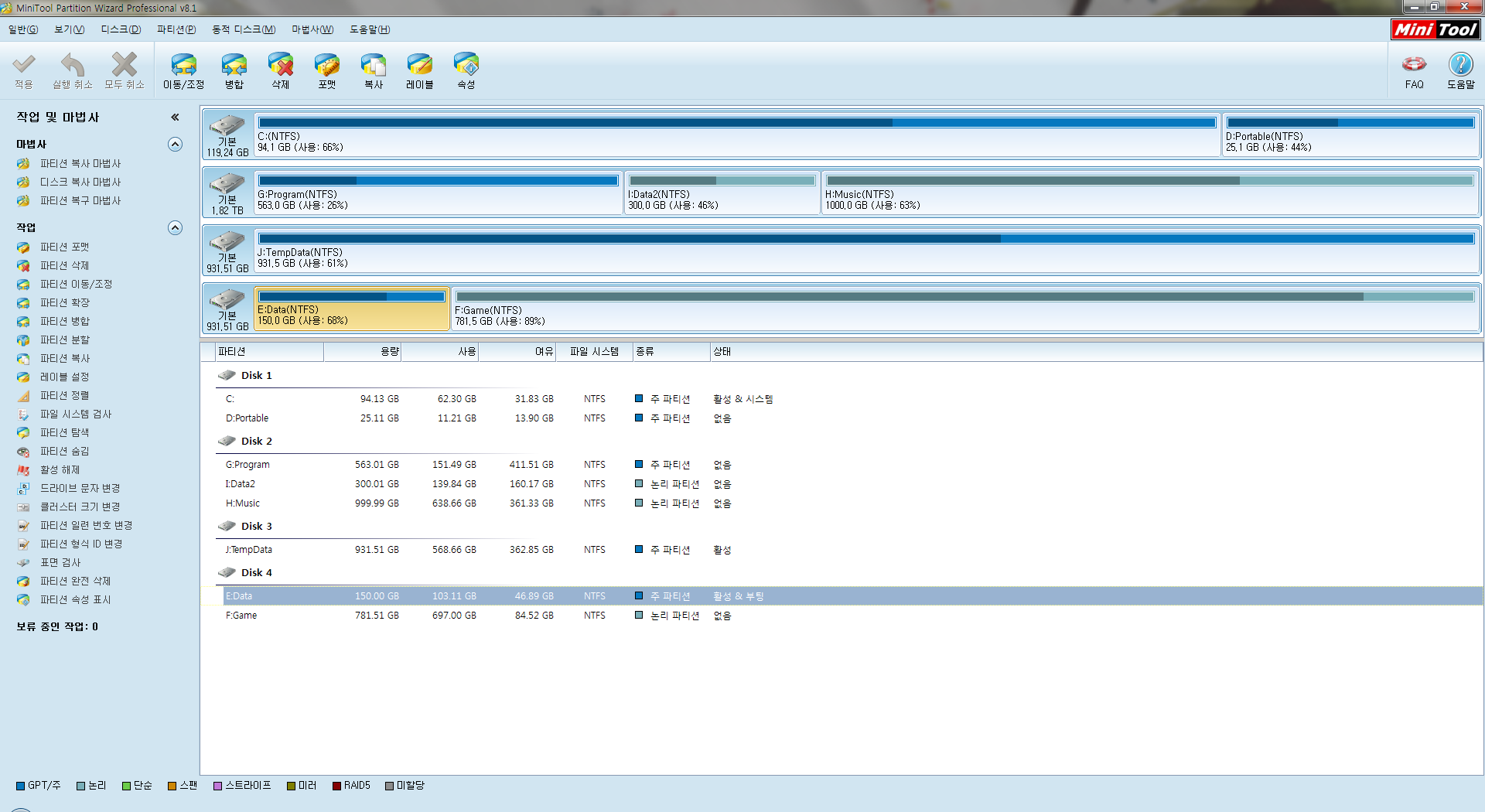The height and width of the screenshot is (812, 1485).
Task: Click the RAID5 legend color box
Action: pos(336,786)
